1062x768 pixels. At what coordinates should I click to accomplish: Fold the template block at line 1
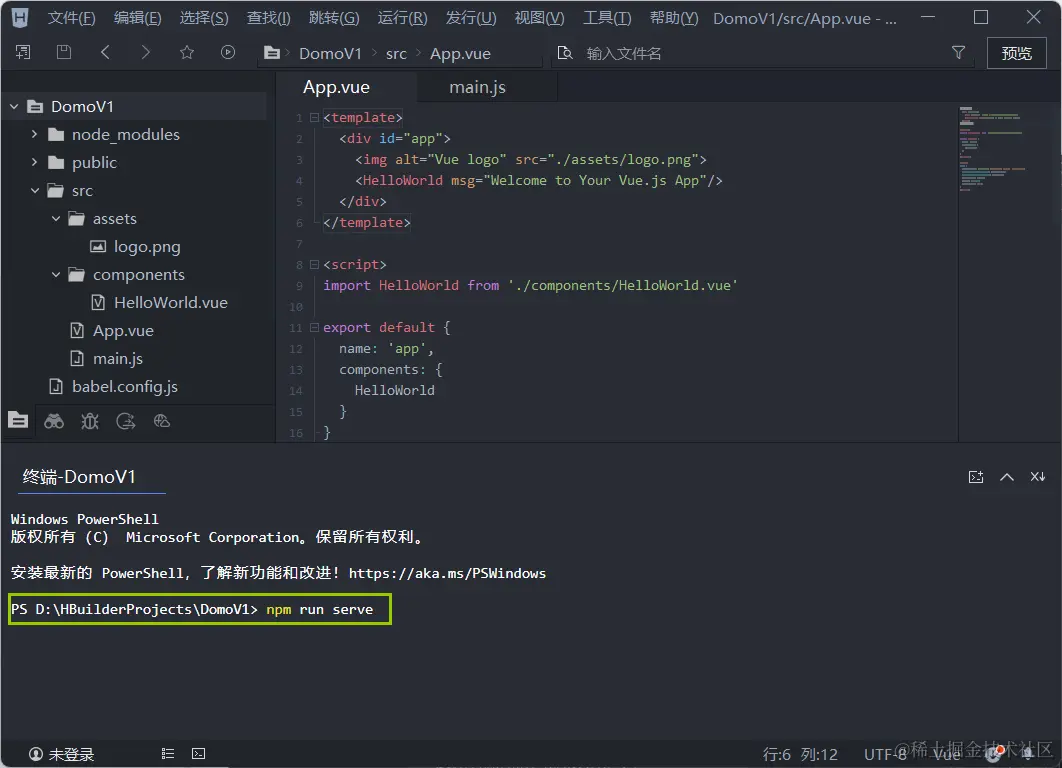tap(314, 117)
